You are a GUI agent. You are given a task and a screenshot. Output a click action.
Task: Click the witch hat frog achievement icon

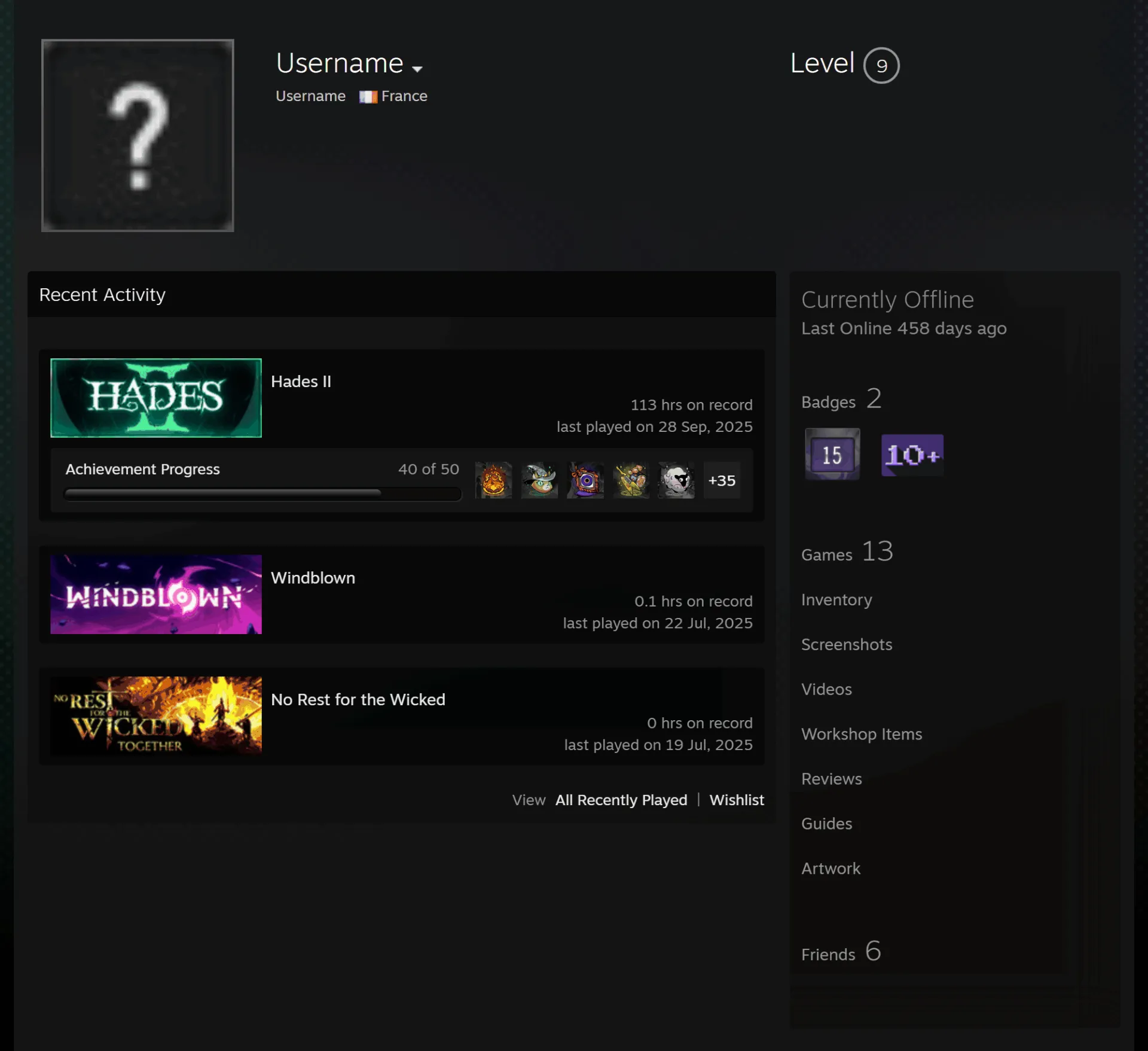[x=539, y=480]
